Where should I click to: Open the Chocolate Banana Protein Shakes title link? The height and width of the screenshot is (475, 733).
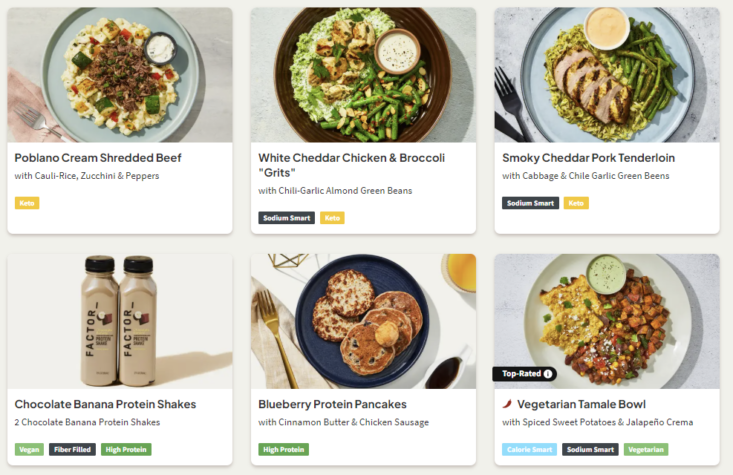105,404
